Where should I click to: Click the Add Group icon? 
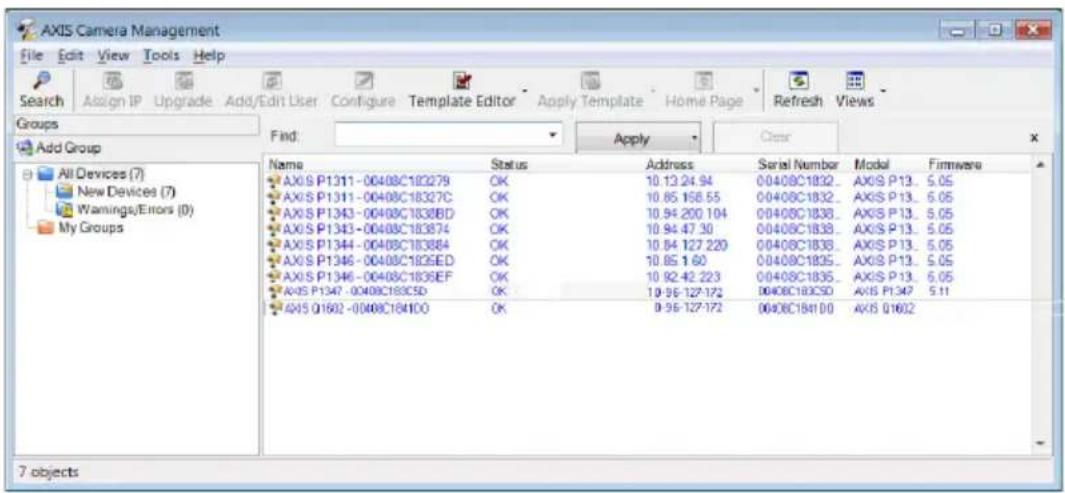click(22, 147)
